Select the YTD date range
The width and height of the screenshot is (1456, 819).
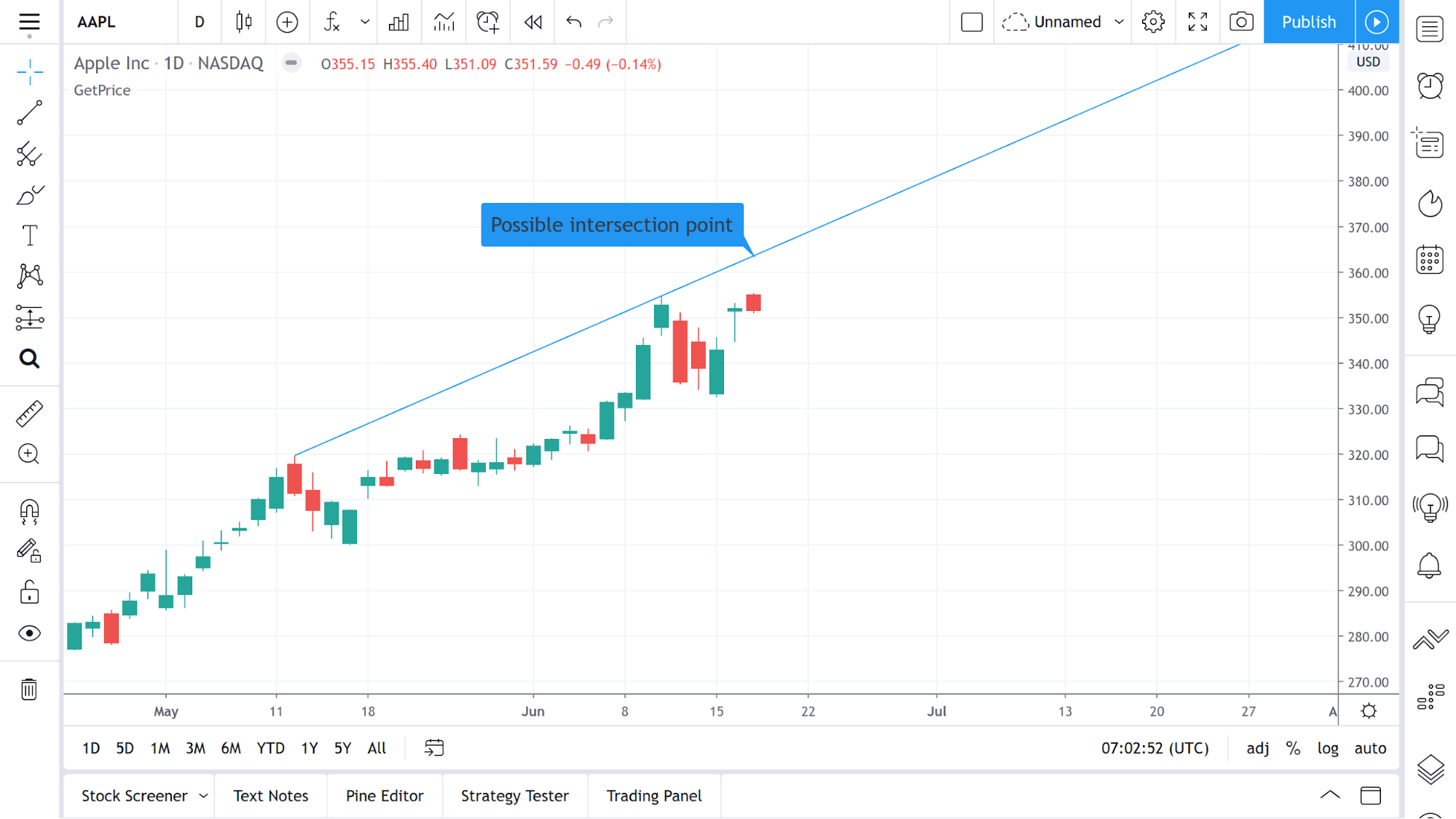click(270, 748)
